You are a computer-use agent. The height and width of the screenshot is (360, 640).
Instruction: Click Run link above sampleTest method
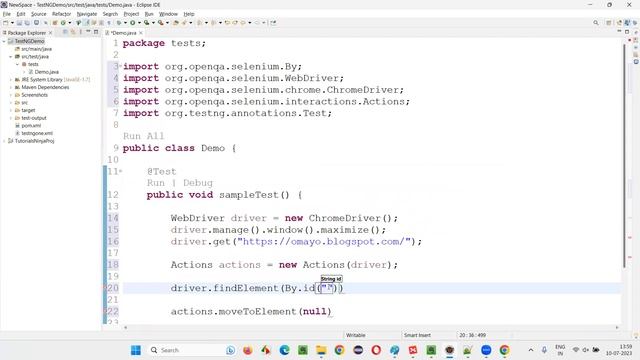coord(156,183)
